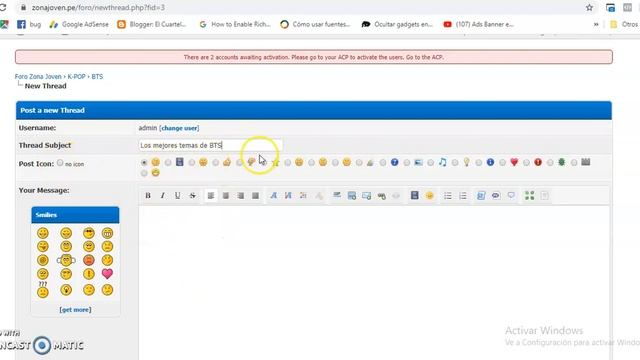
Task: Open the Google AdSense bookmark
Action: pyautogui.click(x=79, y=24)
